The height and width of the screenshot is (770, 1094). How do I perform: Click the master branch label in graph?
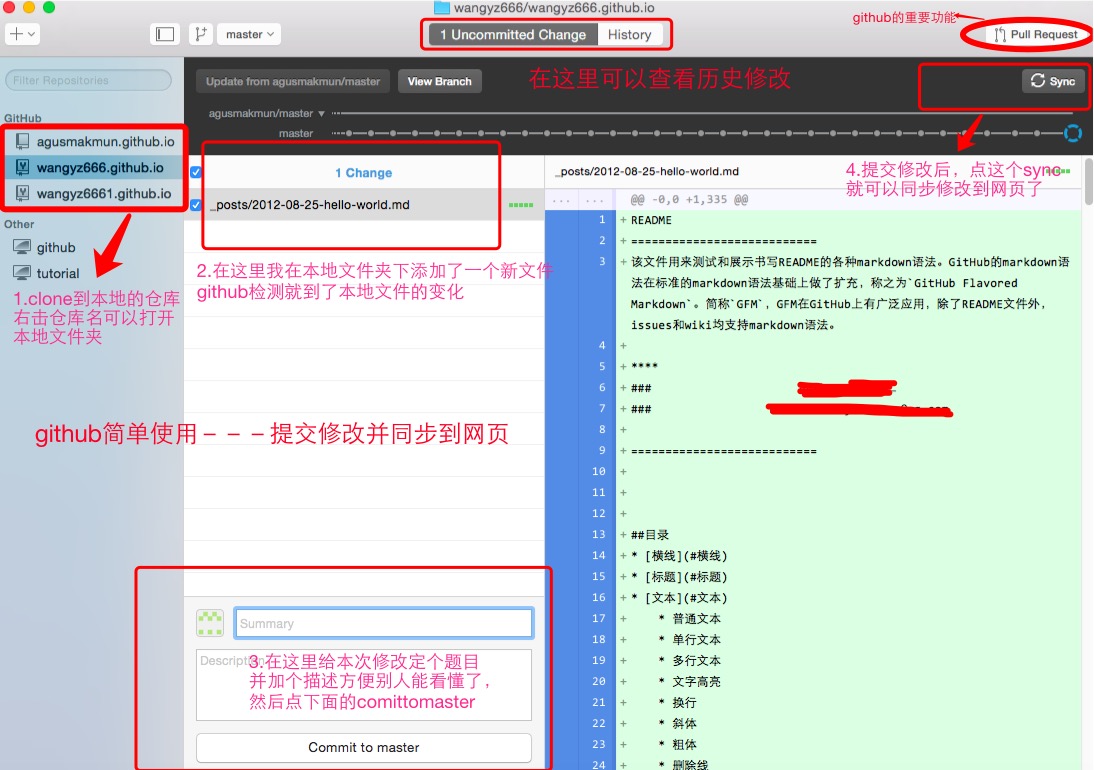tap(296, 133)
